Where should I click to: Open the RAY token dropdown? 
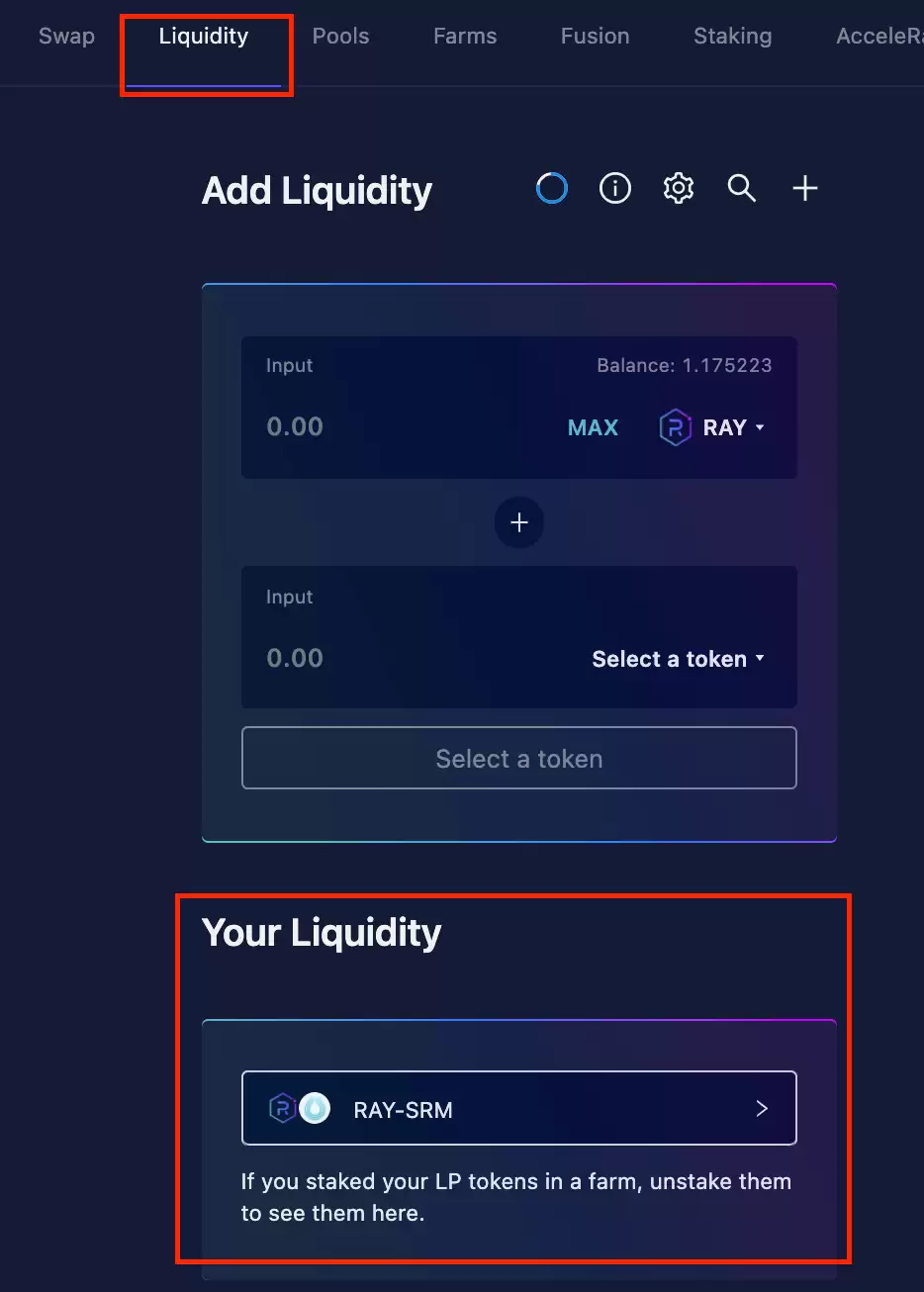(732, 428)
